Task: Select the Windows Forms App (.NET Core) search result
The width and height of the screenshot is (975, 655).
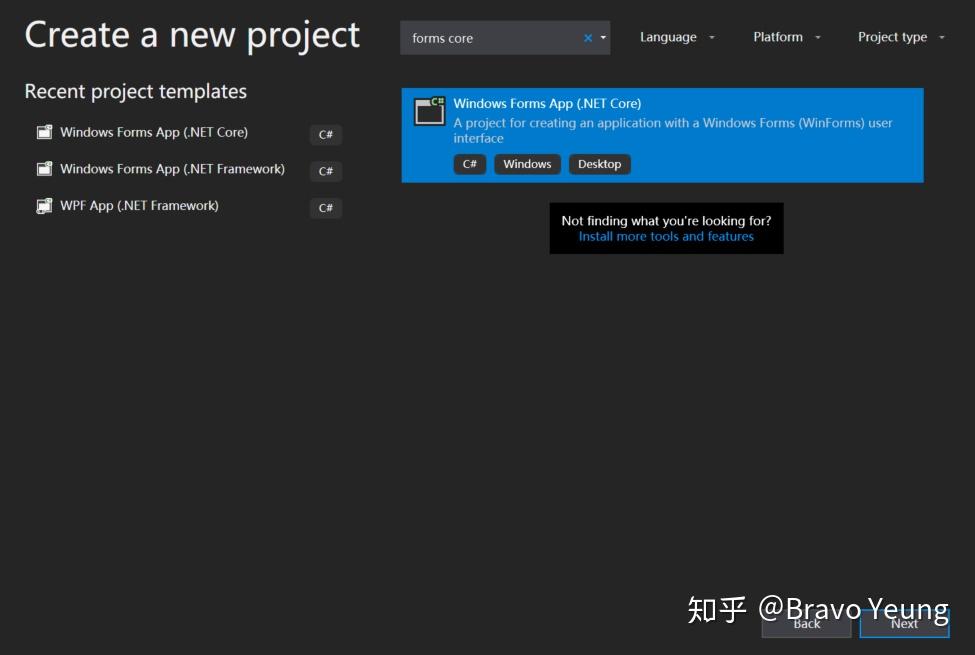Action: 662,136
